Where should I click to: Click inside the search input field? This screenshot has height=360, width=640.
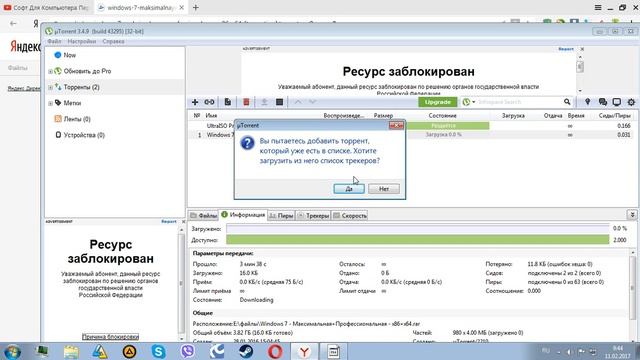coord(519,102)
